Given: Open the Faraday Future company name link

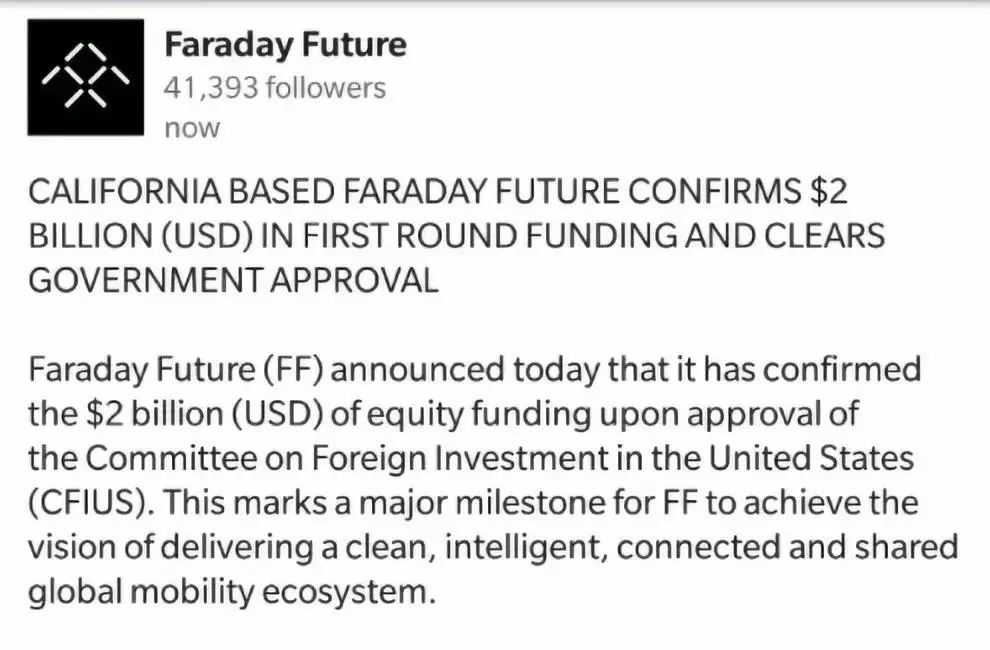Looking at the screenshot, I should click(285, 44).
